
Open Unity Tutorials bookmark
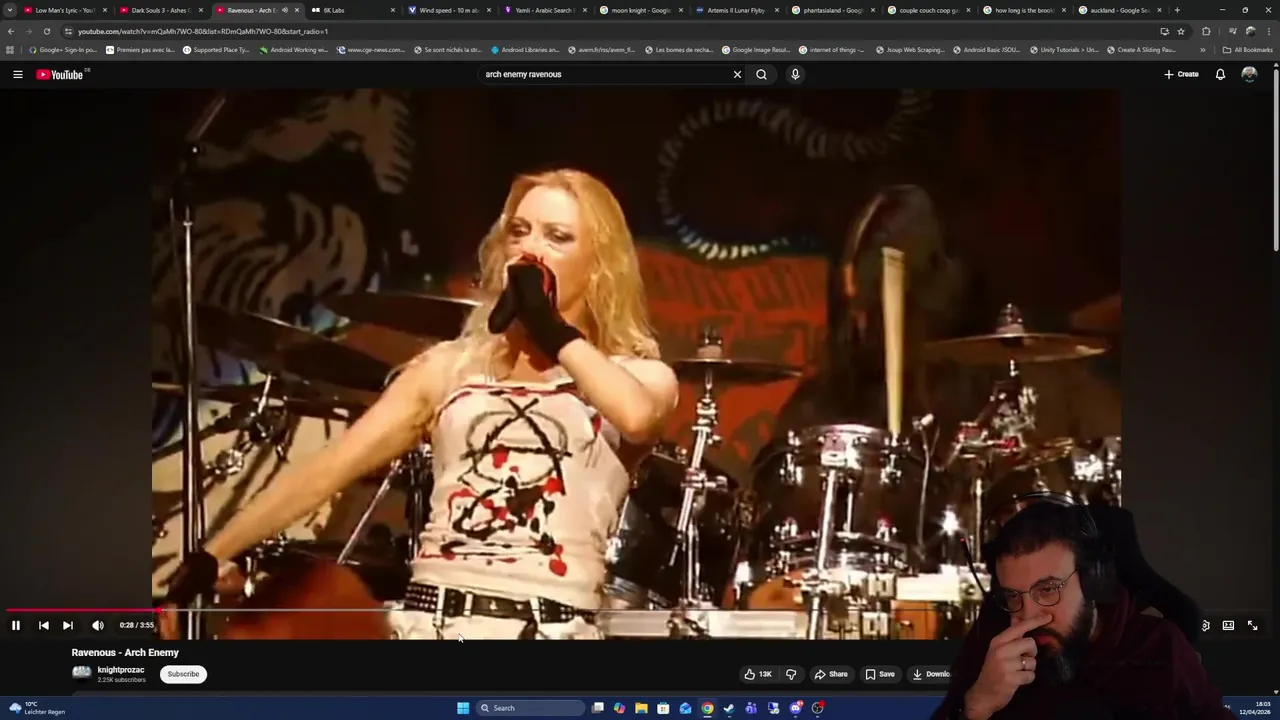[x=1064, y=49]
